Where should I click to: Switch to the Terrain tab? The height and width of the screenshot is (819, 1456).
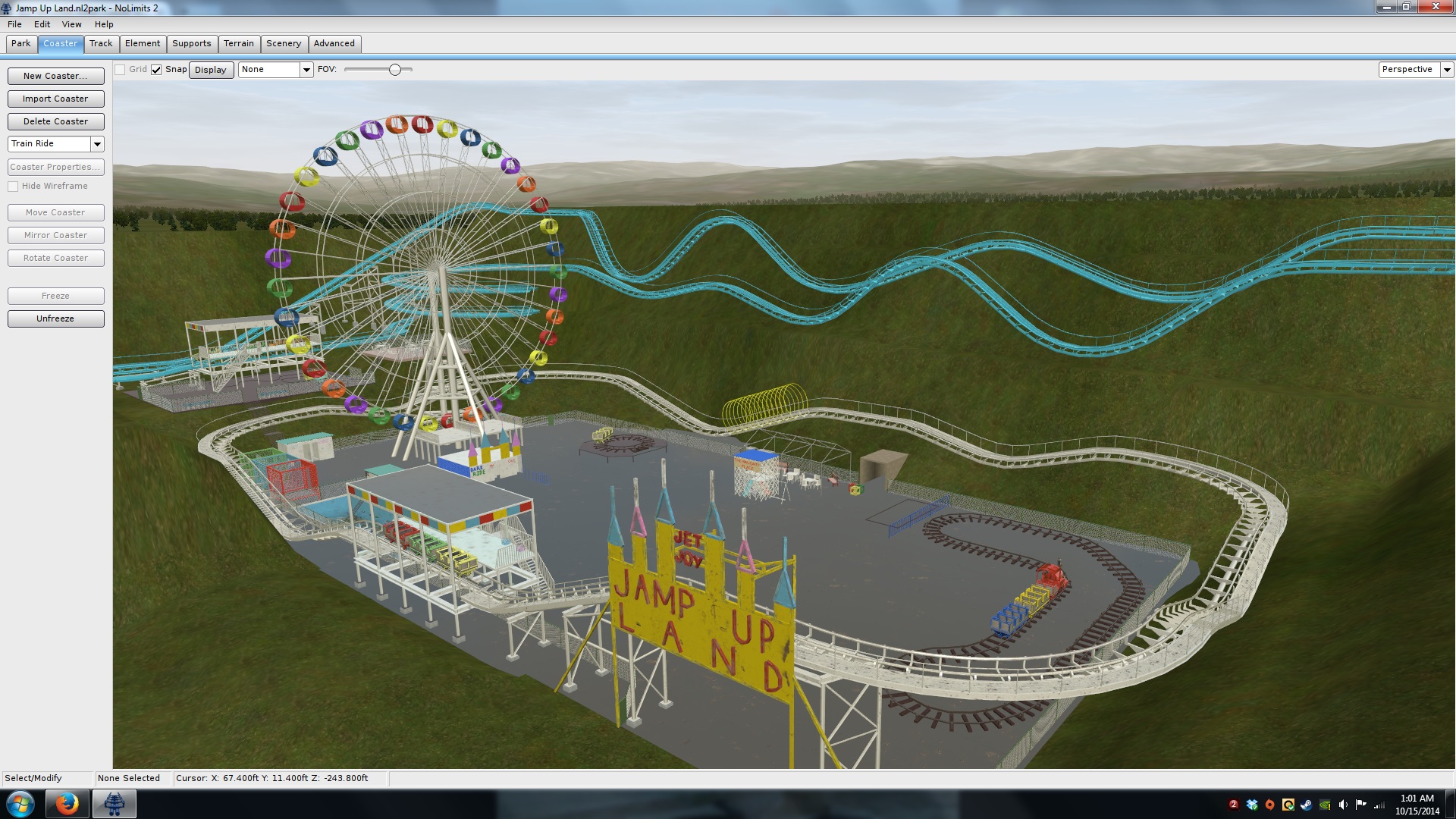(x=238, y=43)
